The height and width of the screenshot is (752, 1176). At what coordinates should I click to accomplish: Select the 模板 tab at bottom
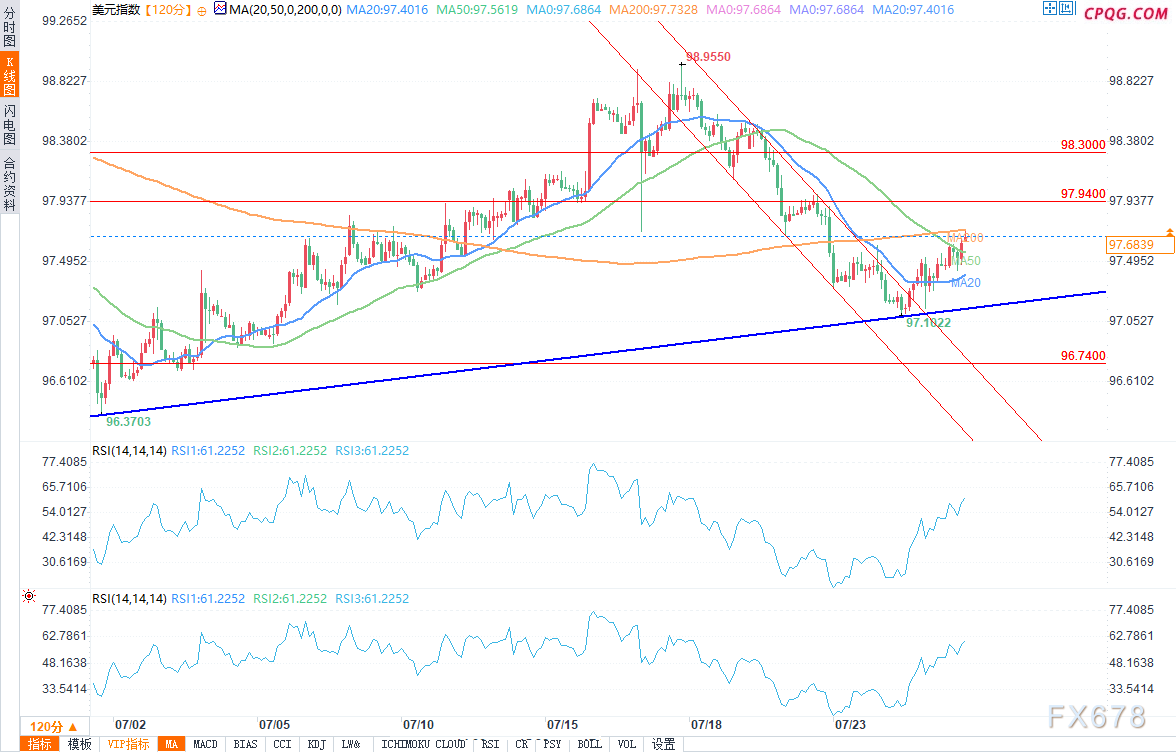(79, 744)
